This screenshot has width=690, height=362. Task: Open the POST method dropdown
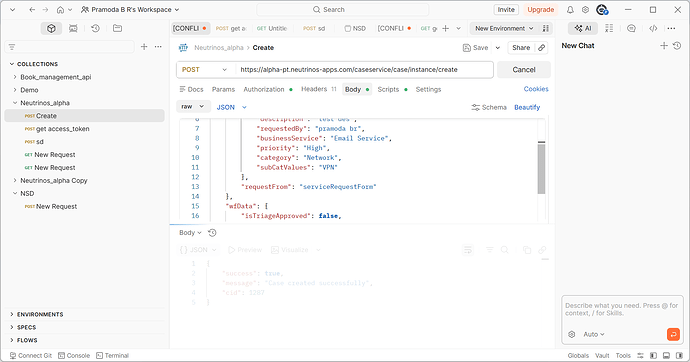click(x=205, y=69)
